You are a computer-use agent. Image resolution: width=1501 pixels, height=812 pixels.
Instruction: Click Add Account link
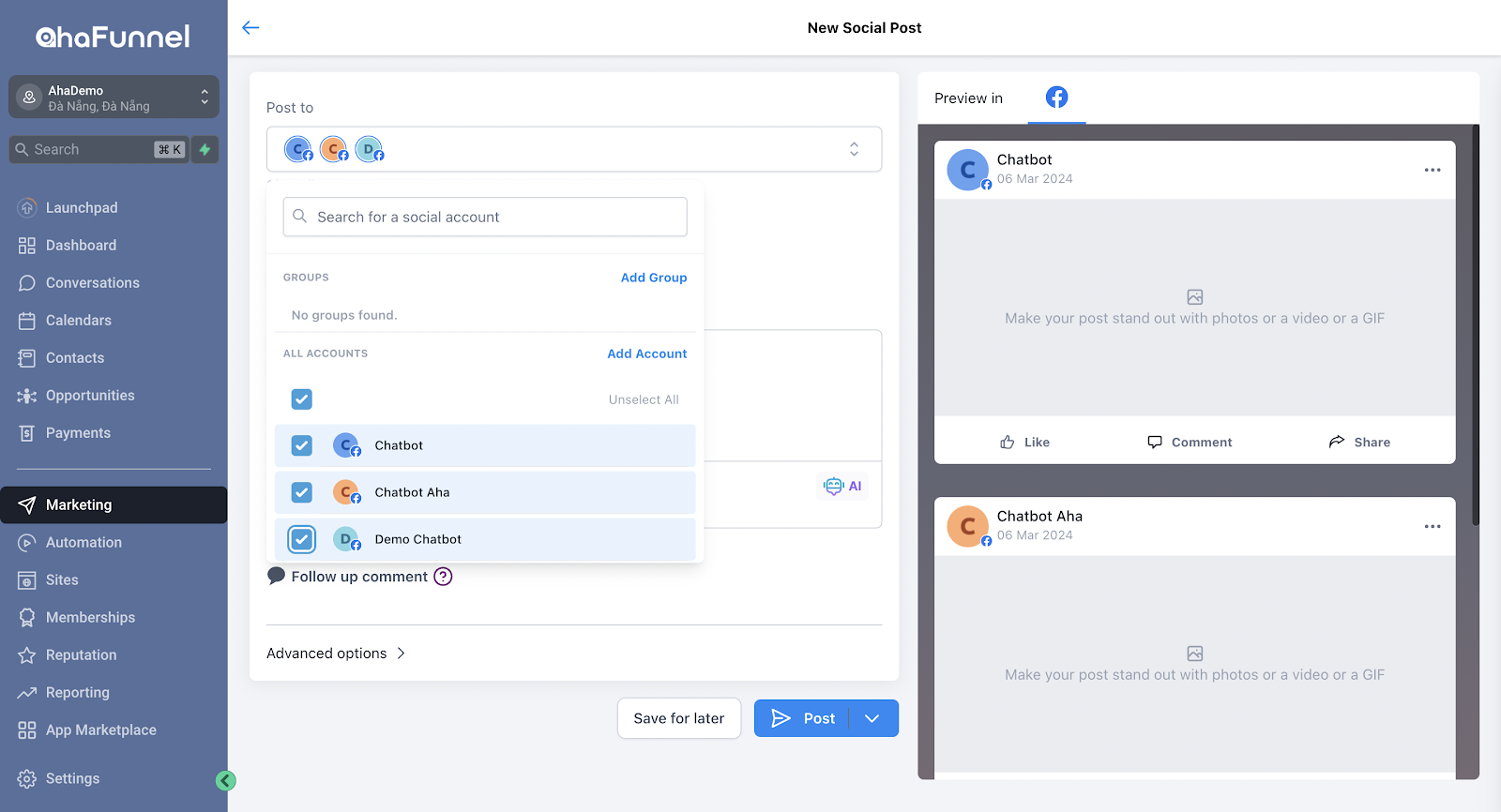(647, 353)
